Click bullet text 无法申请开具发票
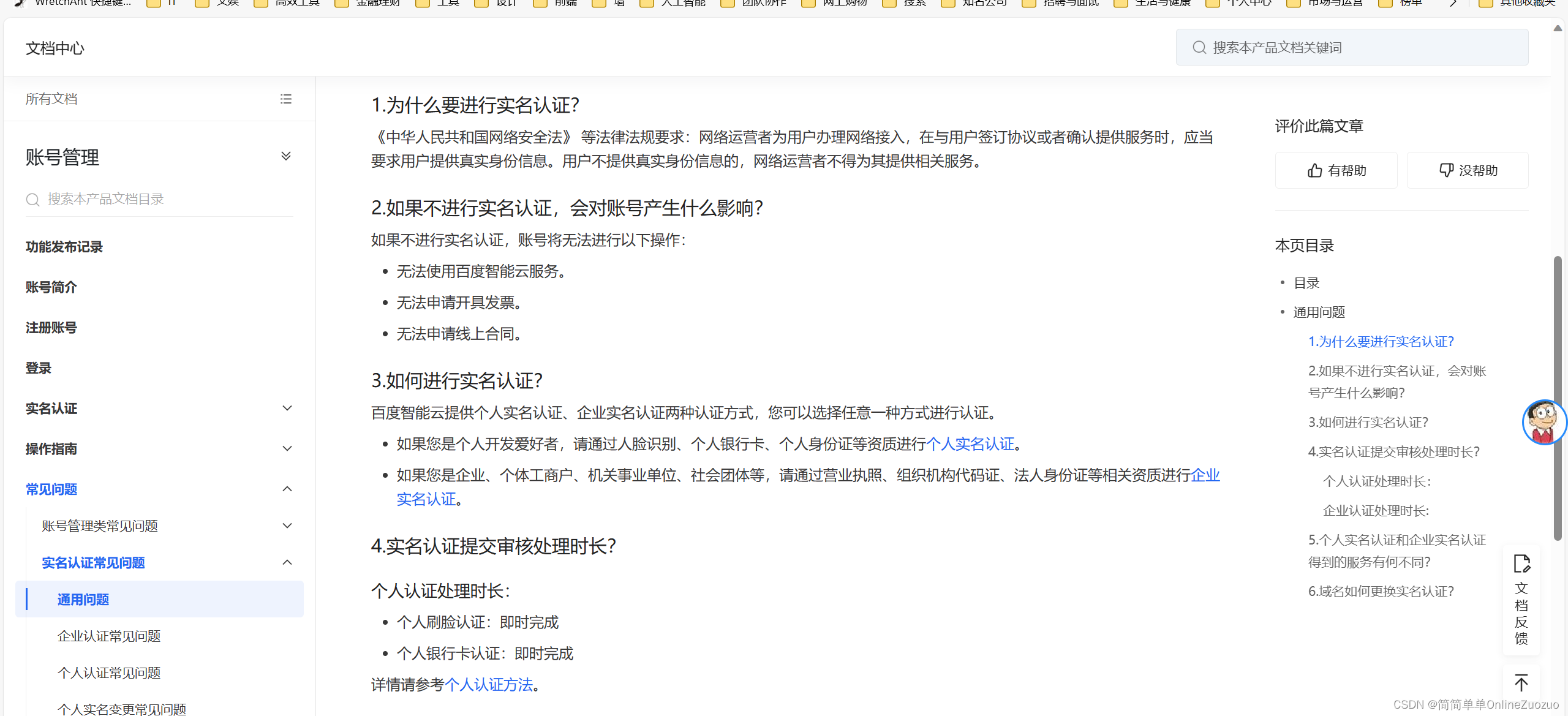The width and height of the screenshot is (1568, 716). (x=459, y=303)
